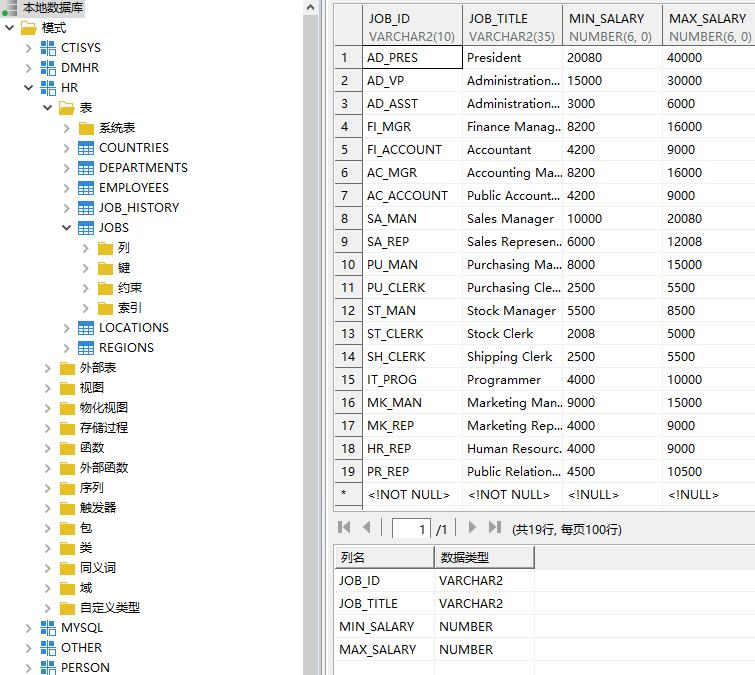The image size is (755, 675).
Task: Click the EMPLOYEES table icon
Action: pyautogui.click(x=86, y=188)
